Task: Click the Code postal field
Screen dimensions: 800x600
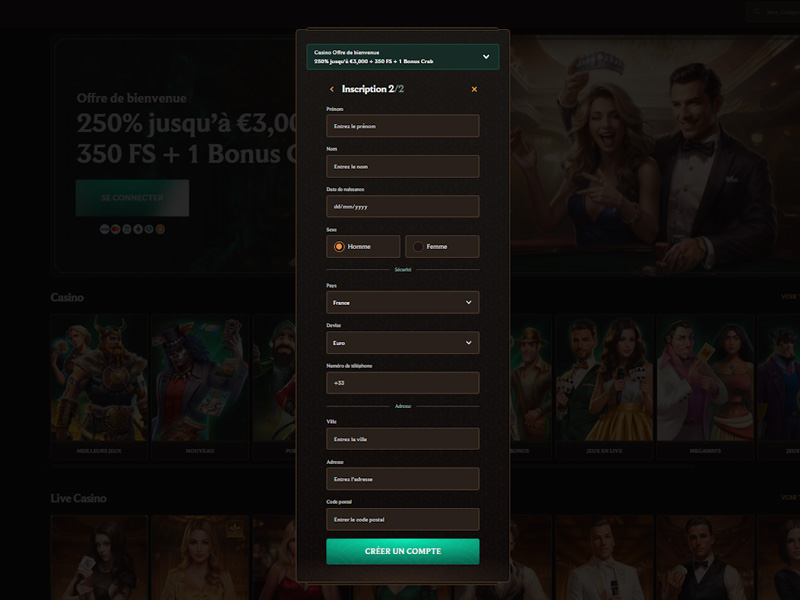Action: click(402, 519)
